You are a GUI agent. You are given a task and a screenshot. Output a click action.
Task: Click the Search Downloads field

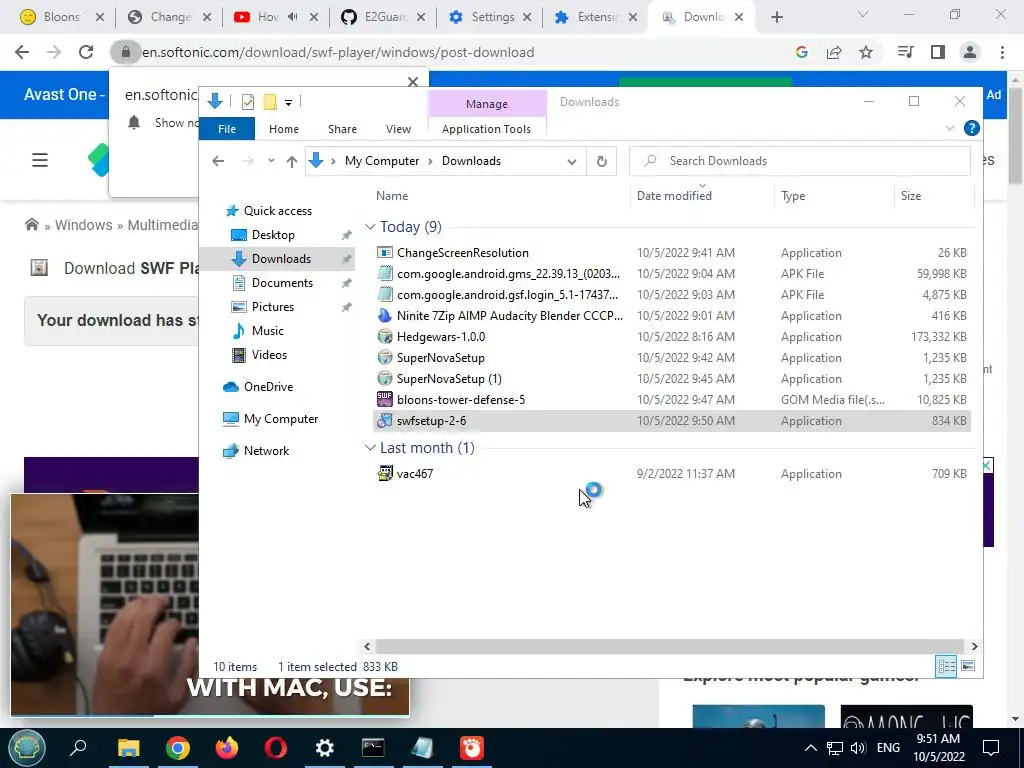tap(799, 161)
